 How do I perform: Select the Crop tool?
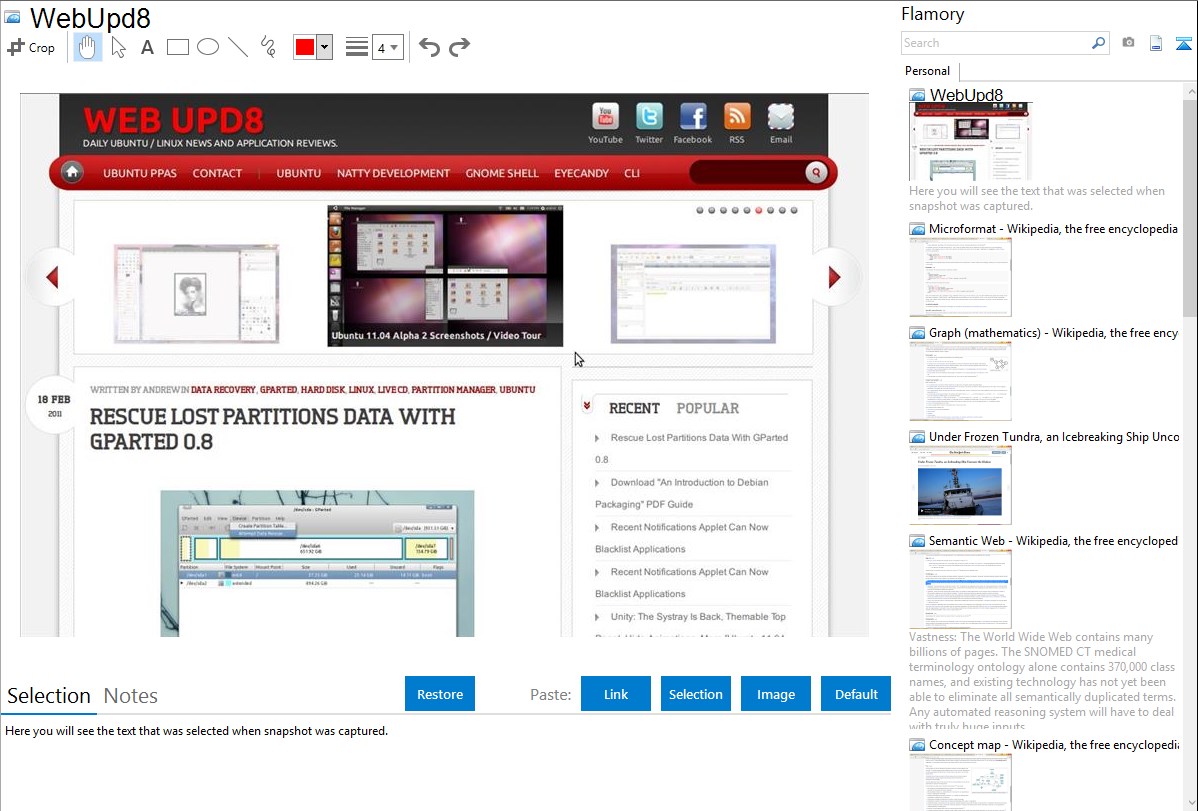(x=31, y=47)
